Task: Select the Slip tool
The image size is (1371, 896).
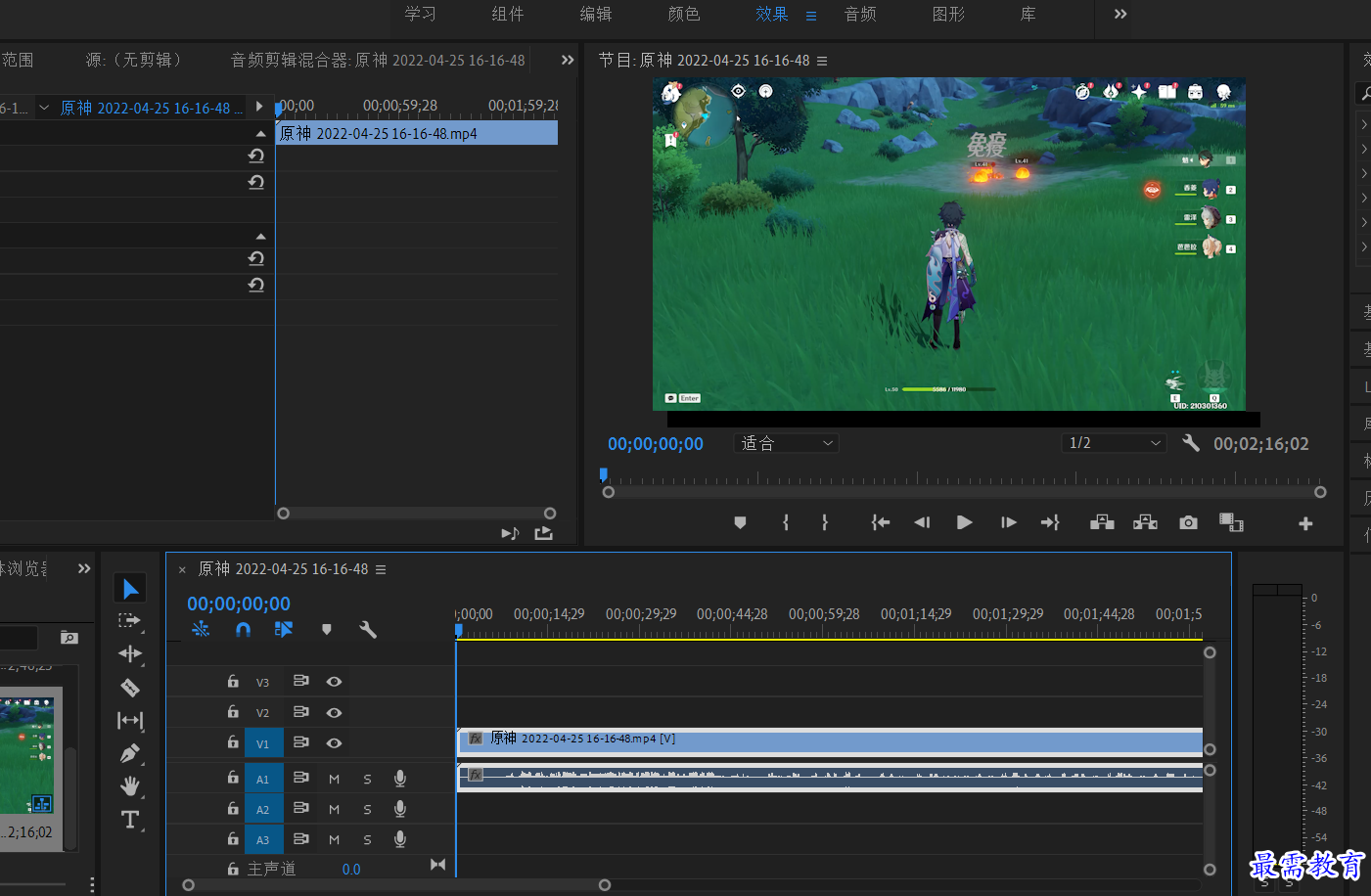Action: pos(129,720)
